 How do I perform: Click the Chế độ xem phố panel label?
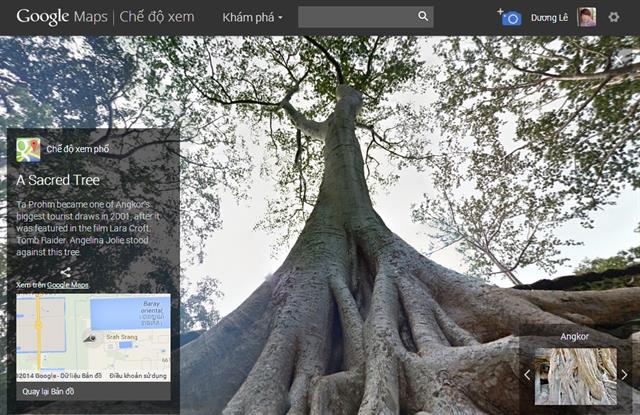(x=77, y=149)
